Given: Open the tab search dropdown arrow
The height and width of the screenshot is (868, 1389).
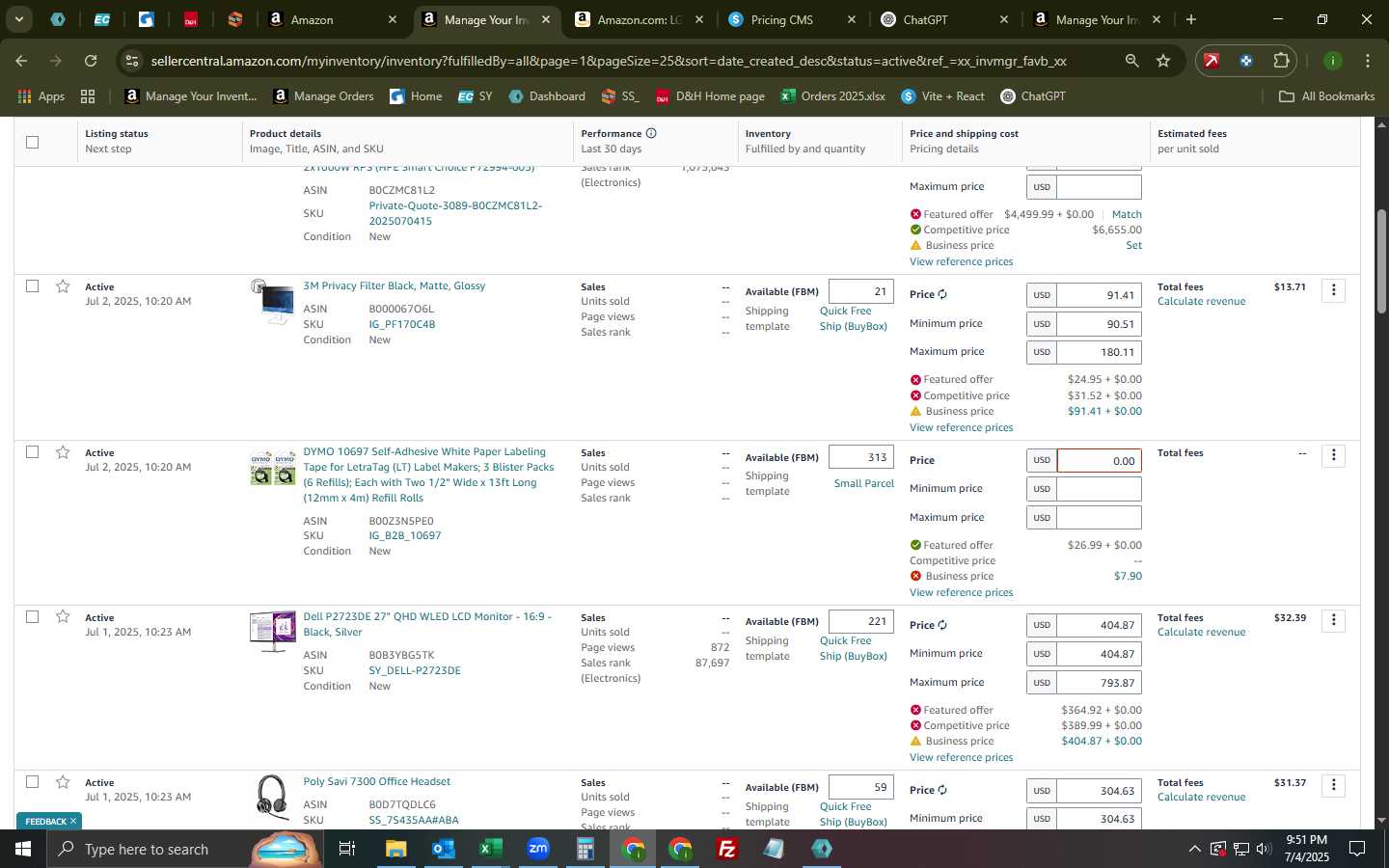Looking at the screenshot, I should click(x=18, y=19).
